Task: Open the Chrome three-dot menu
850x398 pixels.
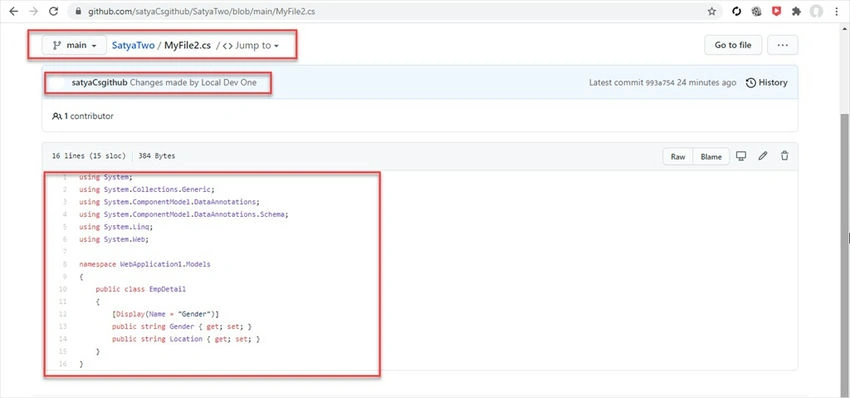Action: point(836,11)
